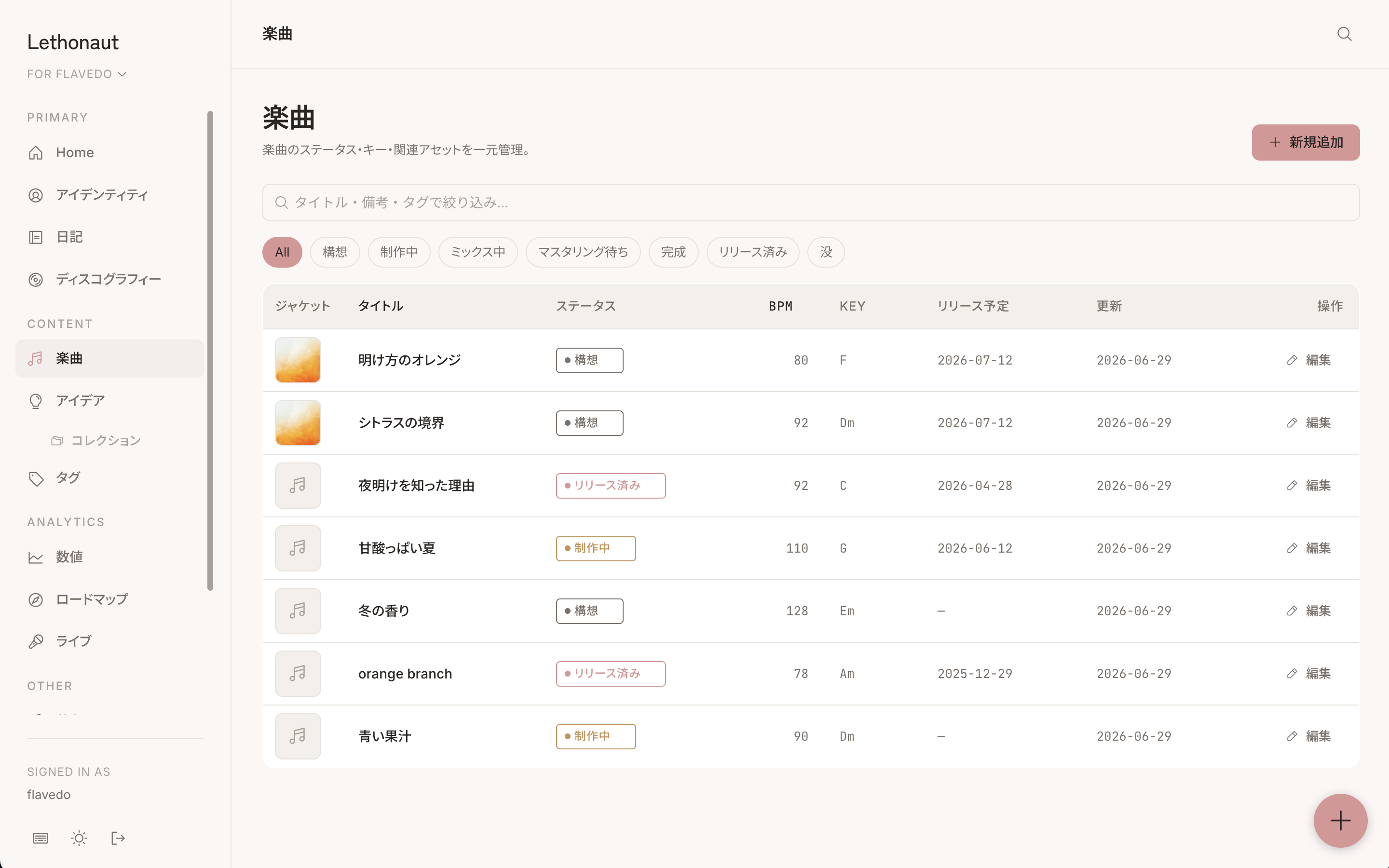Image resolution: width=1389 pixels, height=868 pixels.
Task: Click the コレクション folder icon
Action: tap(57, 440)
